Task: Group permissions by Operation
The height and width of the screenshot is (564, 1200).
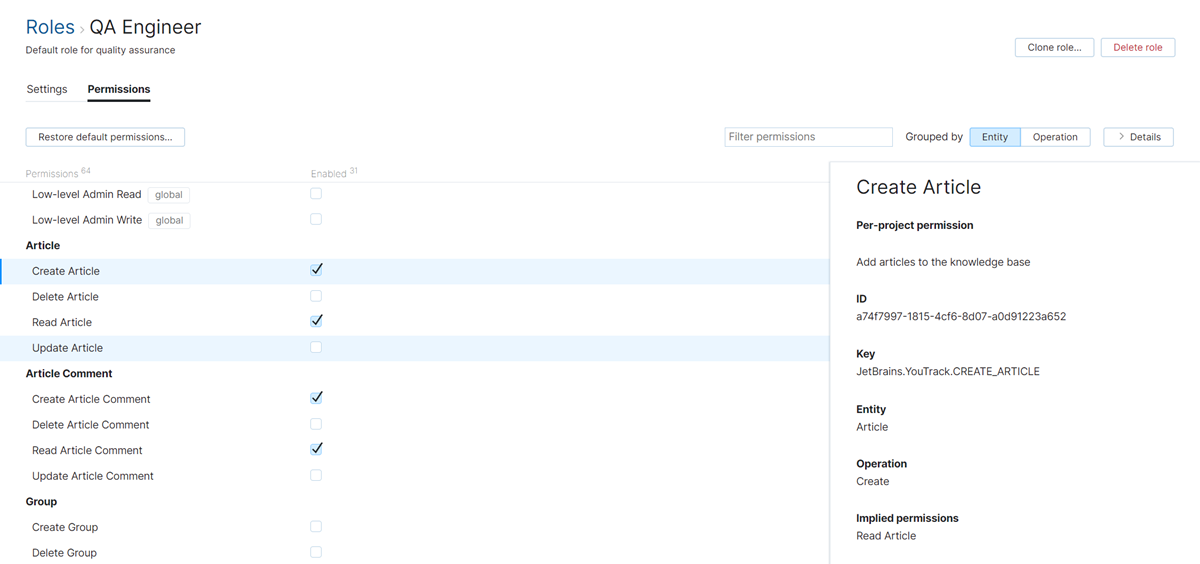Action: pyautogui.click(x=1055, y=137)
